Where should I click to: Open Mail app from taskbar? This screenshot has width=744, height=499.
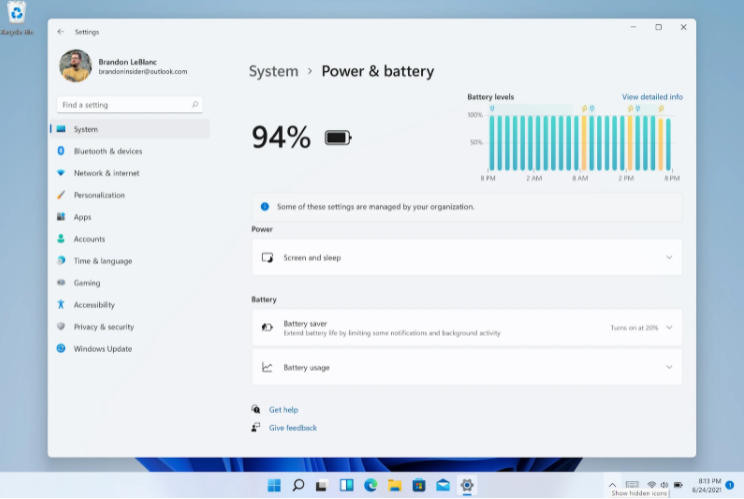443,485
